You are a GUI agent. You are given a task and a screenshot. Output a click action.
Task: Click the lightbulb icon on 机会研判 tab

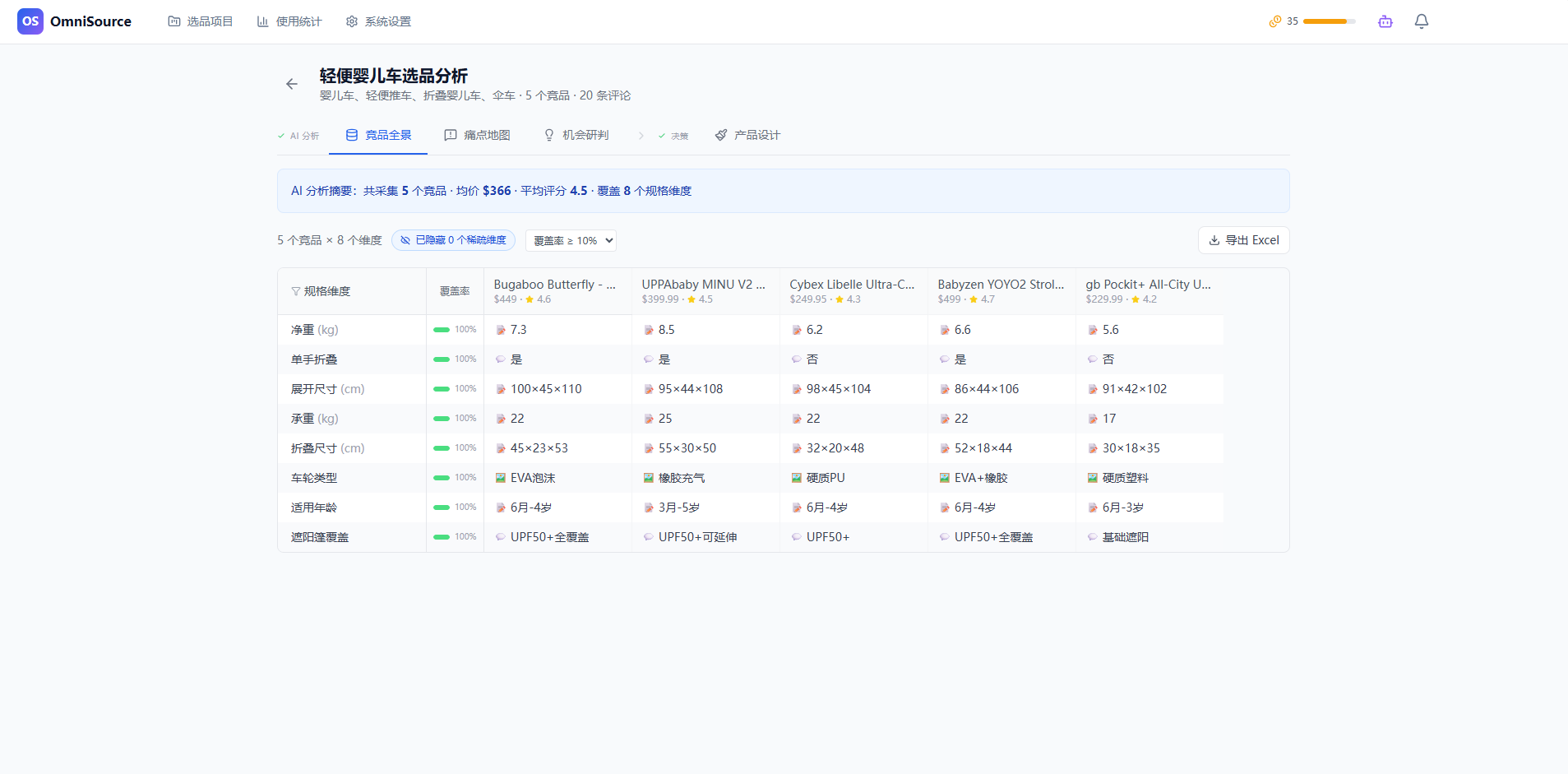coord(548,135)
